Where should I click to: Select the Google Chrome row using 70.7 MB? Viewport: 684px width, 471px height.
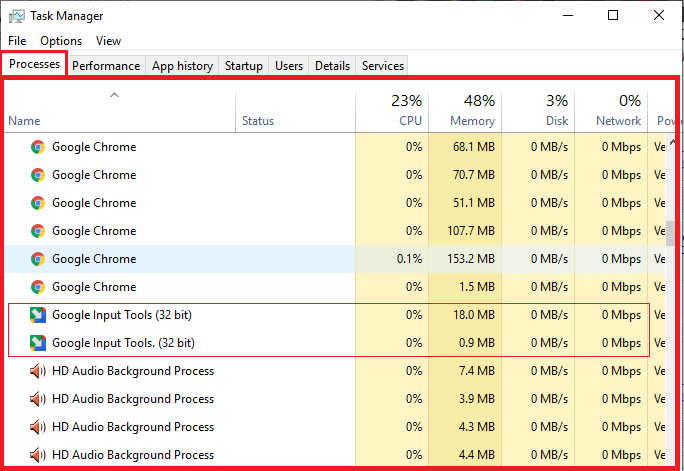[x=335, y=175]
